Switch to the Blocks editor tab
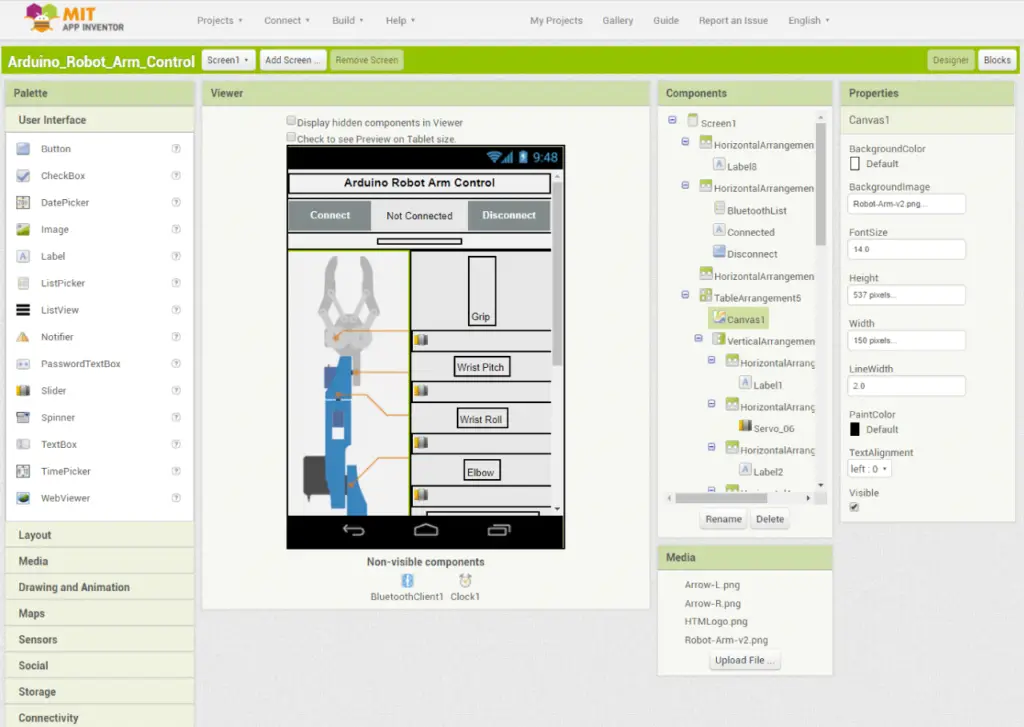 click(x=996, y=59)
